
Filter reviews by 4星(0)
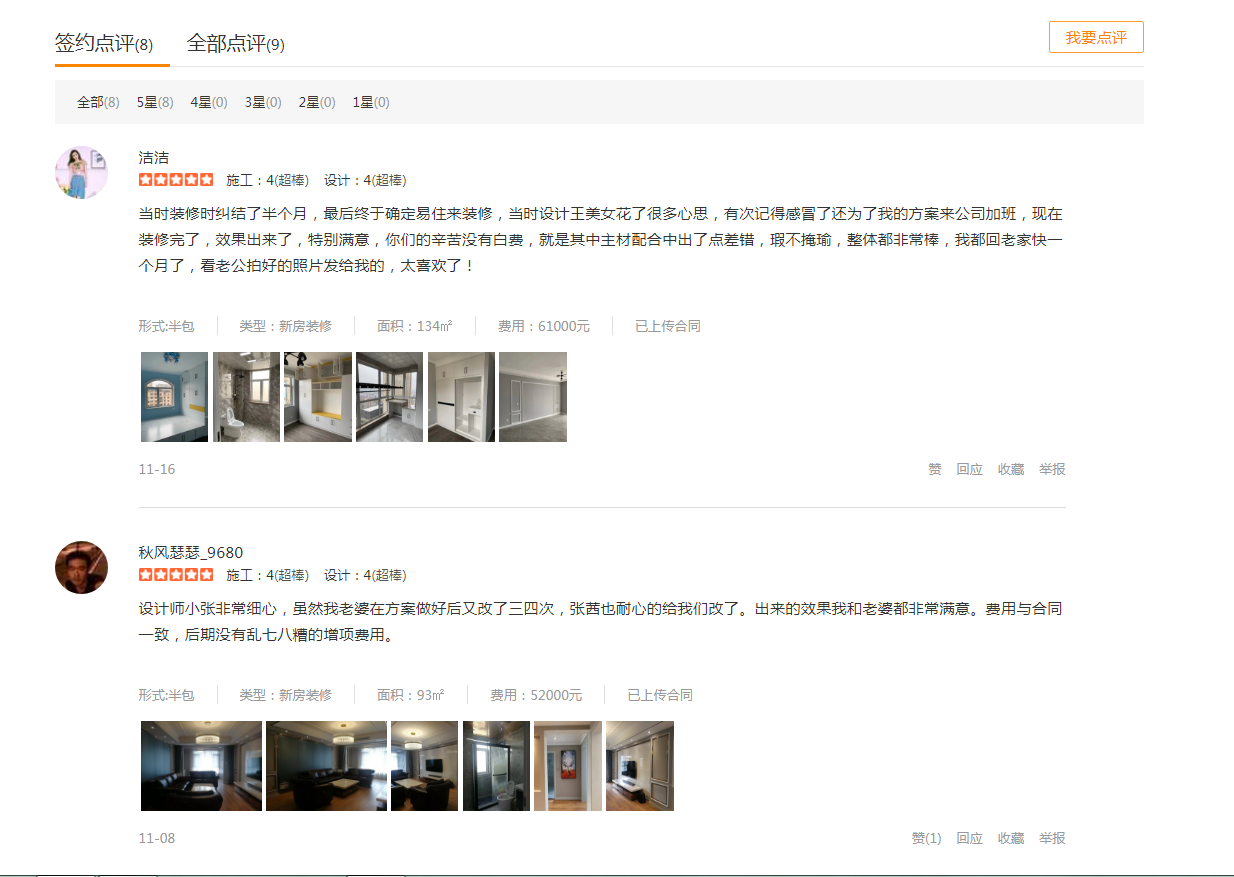tap(209, 102)
